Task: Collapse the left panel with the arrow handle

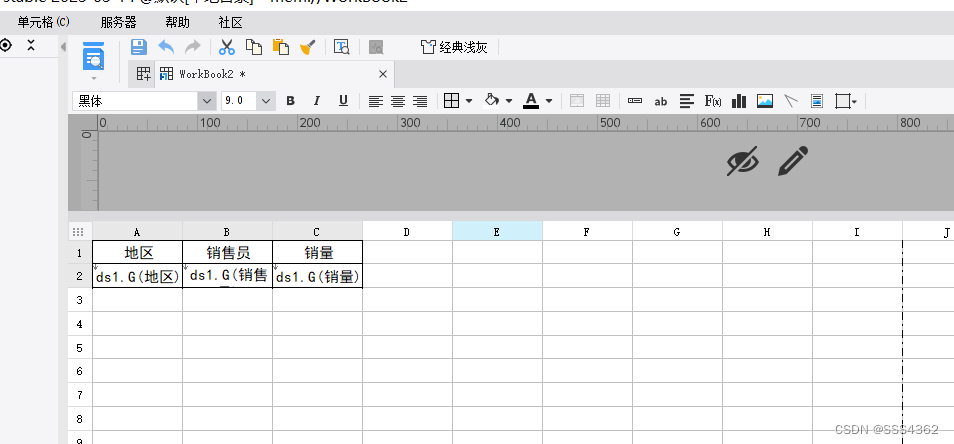Action: click(x=63, y=47)
